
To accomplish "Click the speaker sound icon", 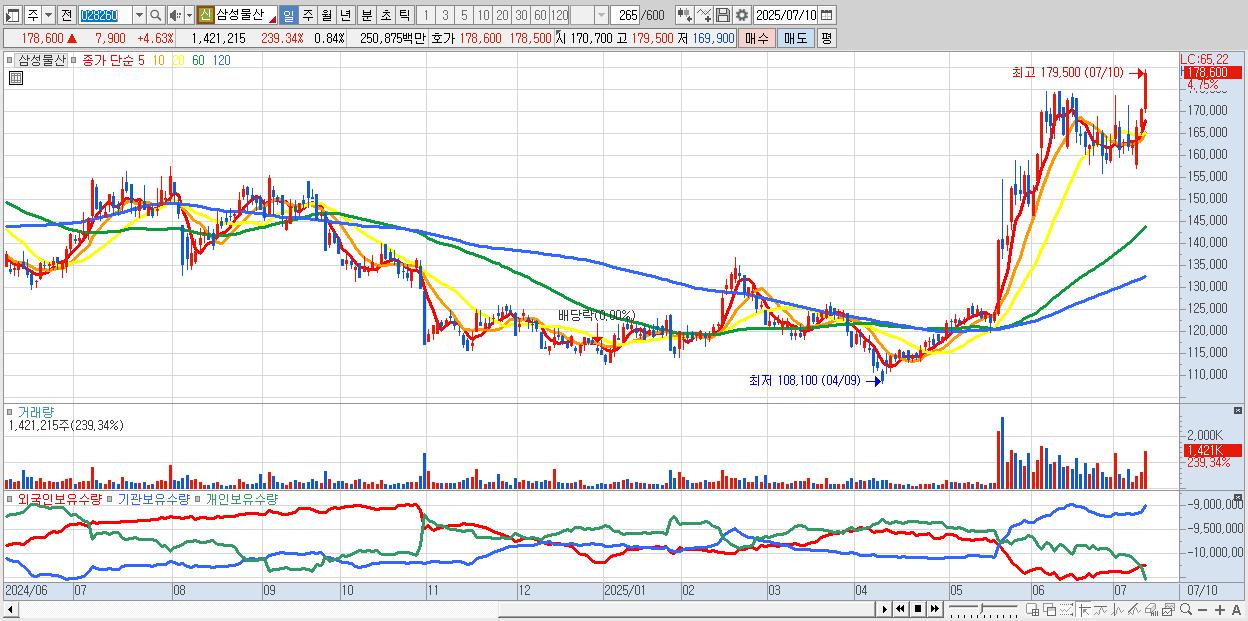I will [x=175, y=15].
